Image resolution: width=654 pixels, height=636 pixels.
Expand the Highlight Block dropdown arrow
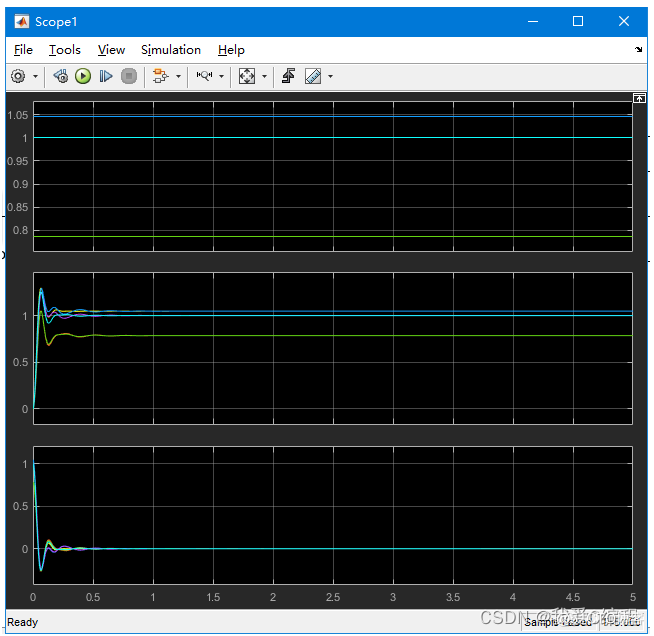[179, 76]
